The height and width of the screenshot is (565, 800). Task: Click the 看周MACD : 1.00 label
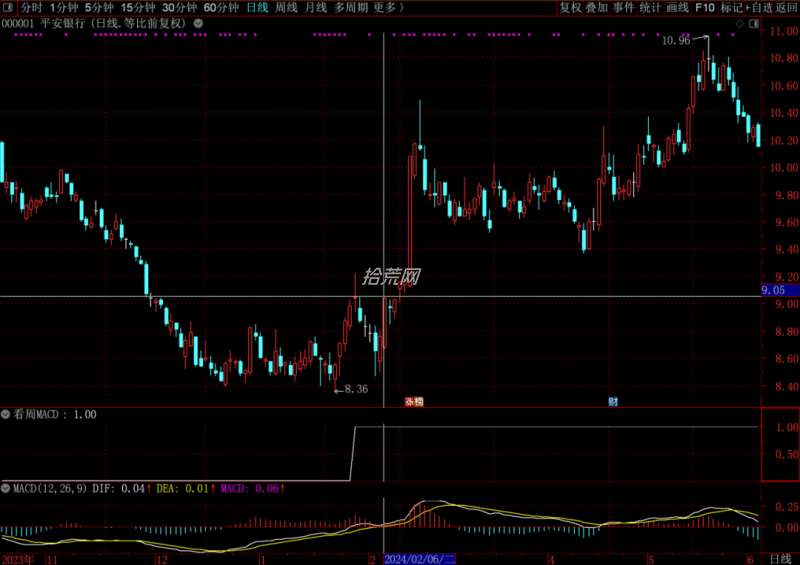click(x=55, y=414)
